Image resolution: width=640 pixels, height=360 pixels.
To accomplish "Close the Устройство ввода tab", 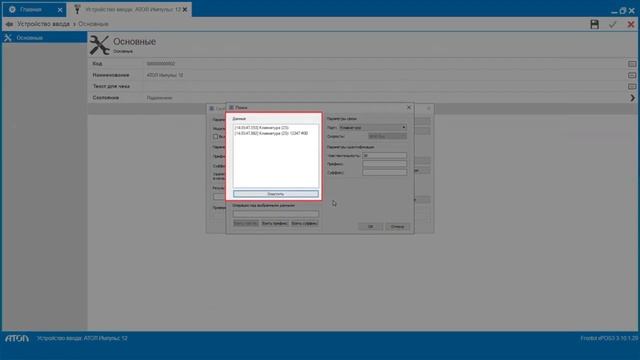I will click(185, 9).
